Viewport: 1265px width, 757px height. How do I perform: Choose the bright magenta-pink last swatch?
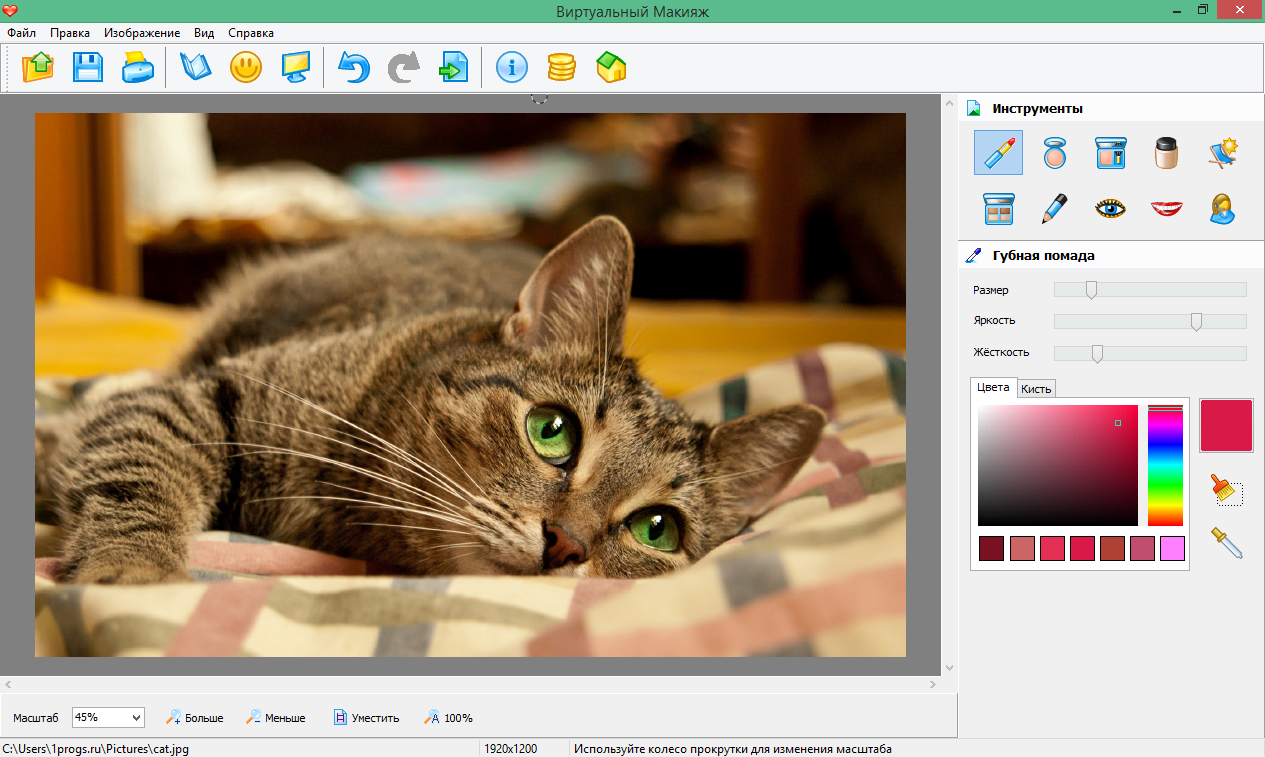(1172, 548)
